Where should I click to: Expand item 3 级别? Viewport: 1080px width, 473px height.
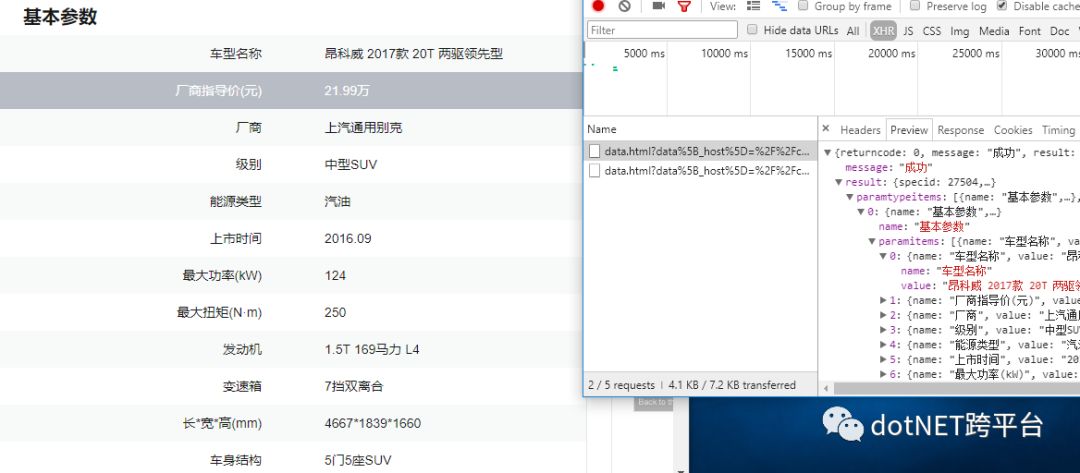(x=883, y=330)
